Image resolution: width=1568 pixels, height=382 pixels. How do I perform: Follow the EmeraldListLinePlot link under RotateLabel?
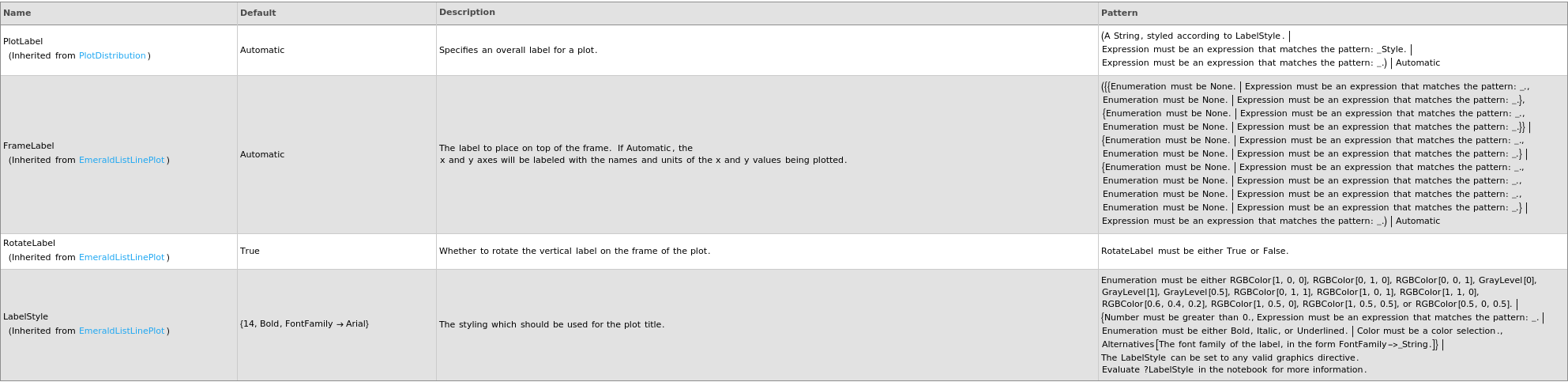[122, 258]
